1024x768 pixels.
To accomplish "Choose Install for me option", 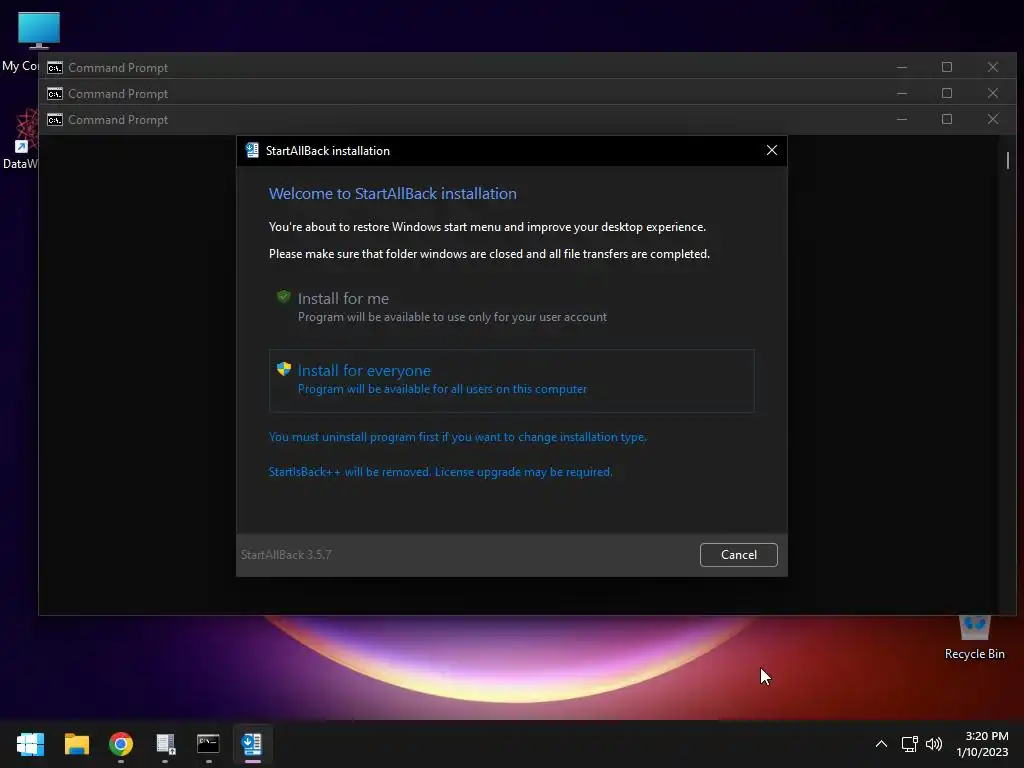I will point(511,308).
